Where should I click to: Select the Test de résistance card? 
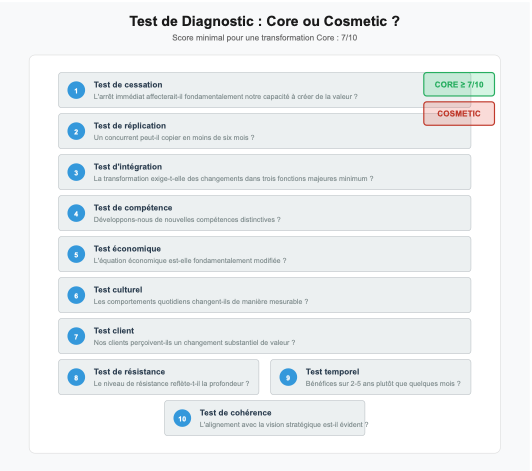(158, 377)
